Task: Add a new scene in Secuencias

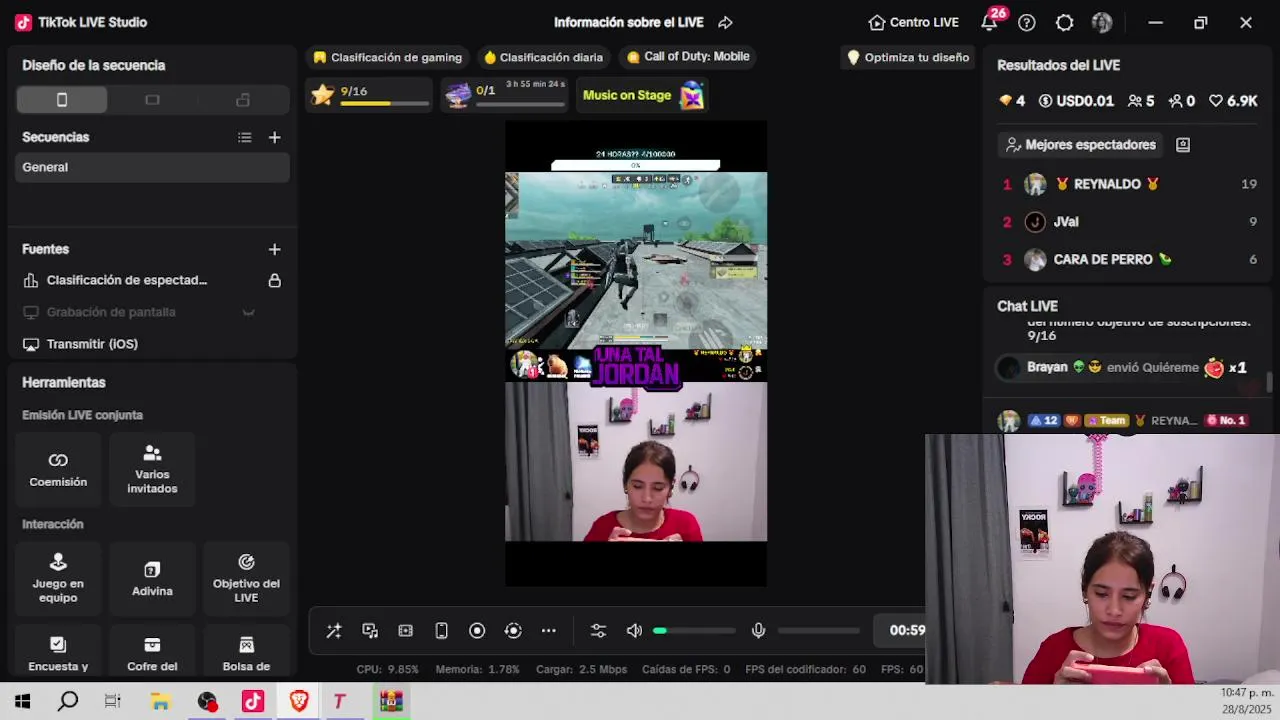Action: (275, 138)
